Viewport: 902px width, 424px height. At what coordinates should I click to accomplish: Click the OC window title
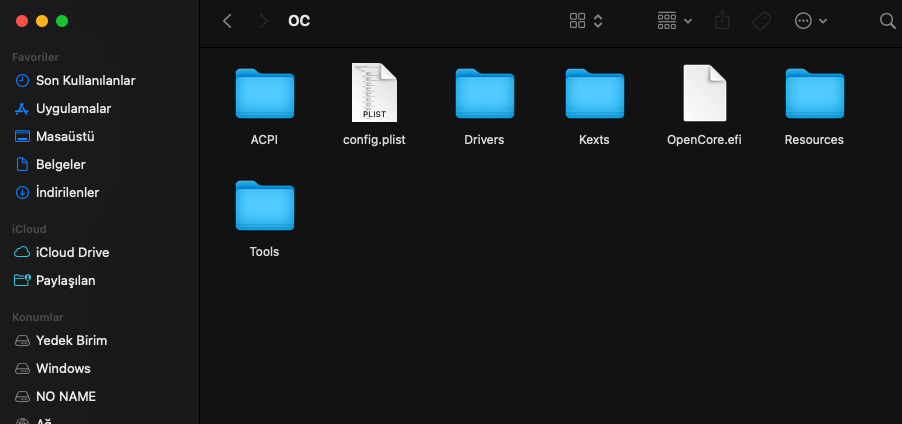click(x=299, y=21)
